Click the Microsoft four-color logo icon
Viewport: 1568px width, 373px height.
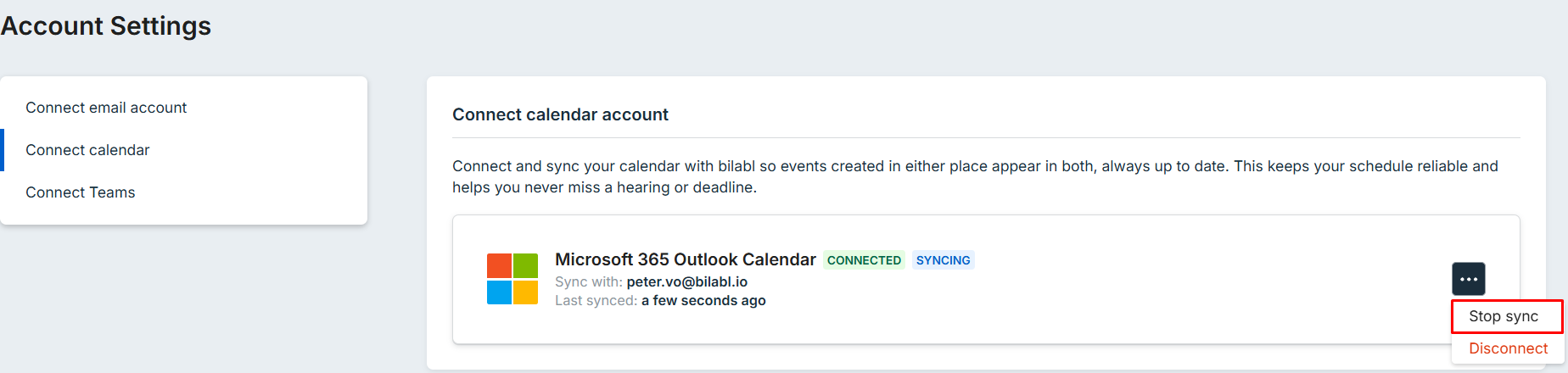pos(512,279)
